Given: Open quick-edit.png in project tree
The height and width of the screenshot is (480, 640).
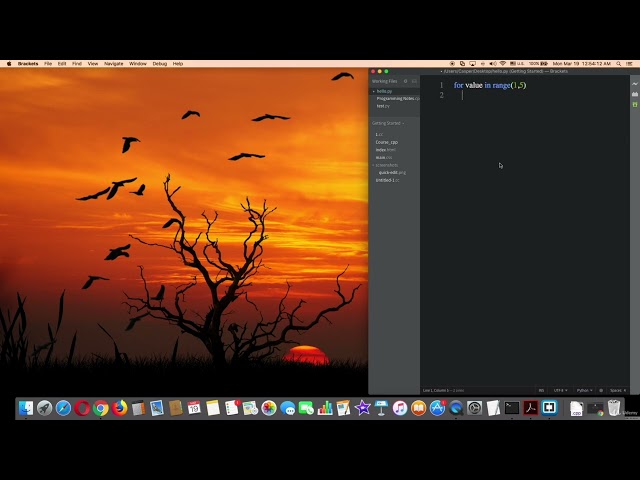Looking at the screenshot, I should click(392, 172).
